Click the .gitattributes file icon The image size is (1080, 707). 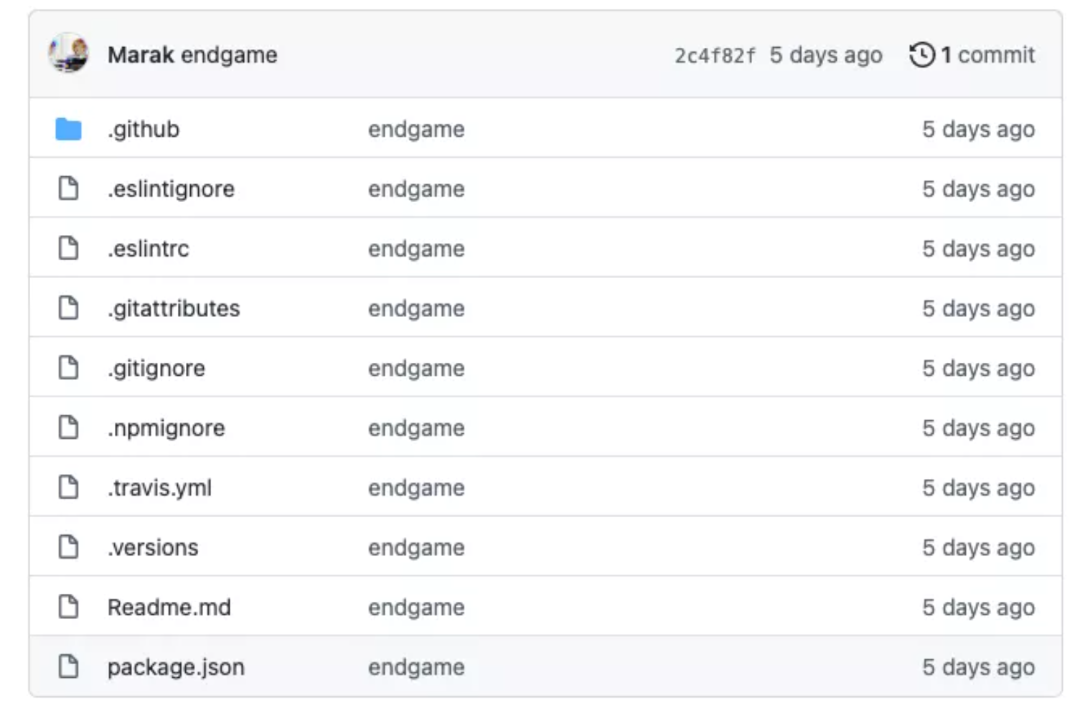pos(68,308)
